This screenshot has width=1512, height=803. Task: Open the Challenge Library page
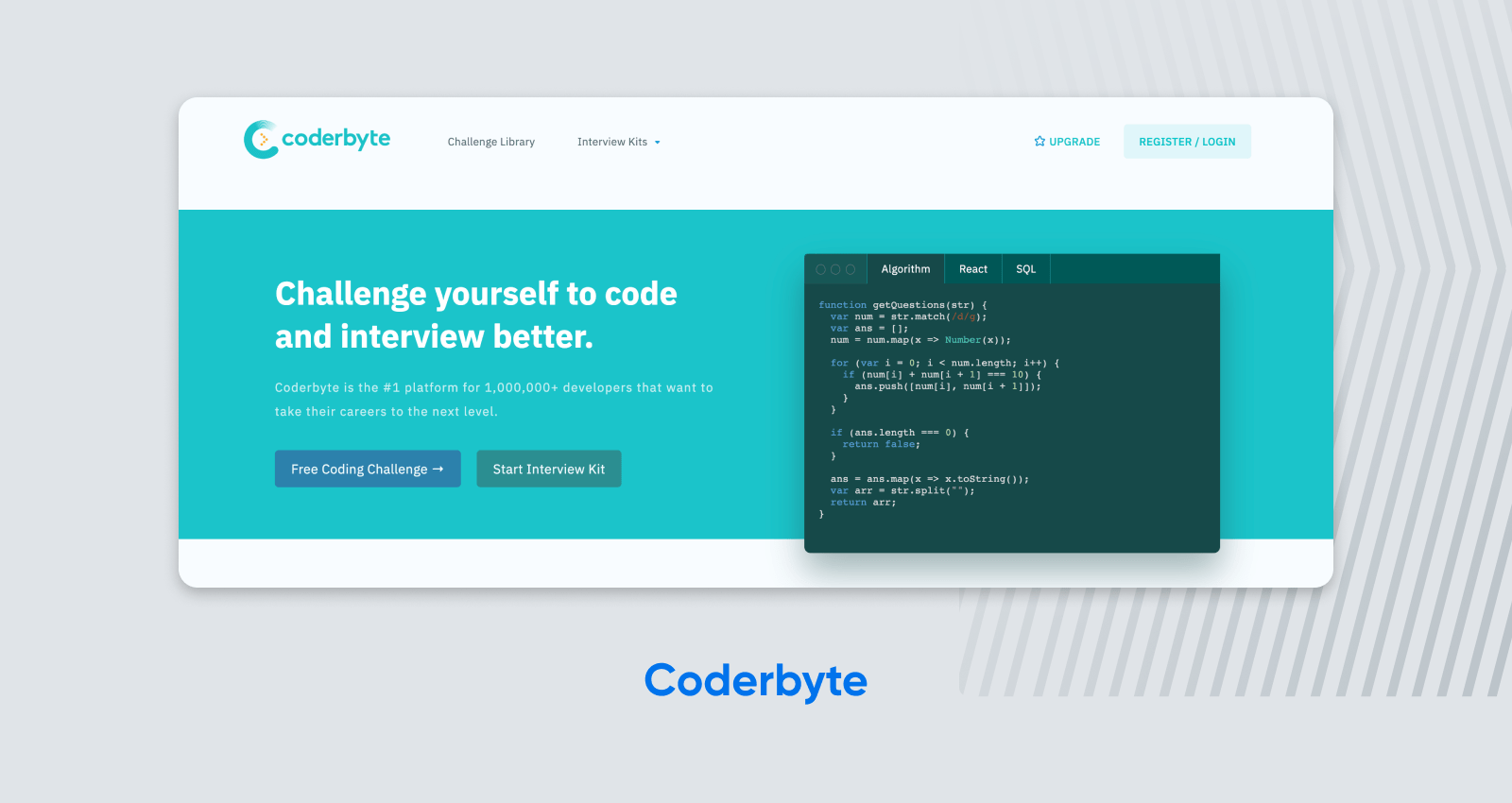click(x=491, y=142)
